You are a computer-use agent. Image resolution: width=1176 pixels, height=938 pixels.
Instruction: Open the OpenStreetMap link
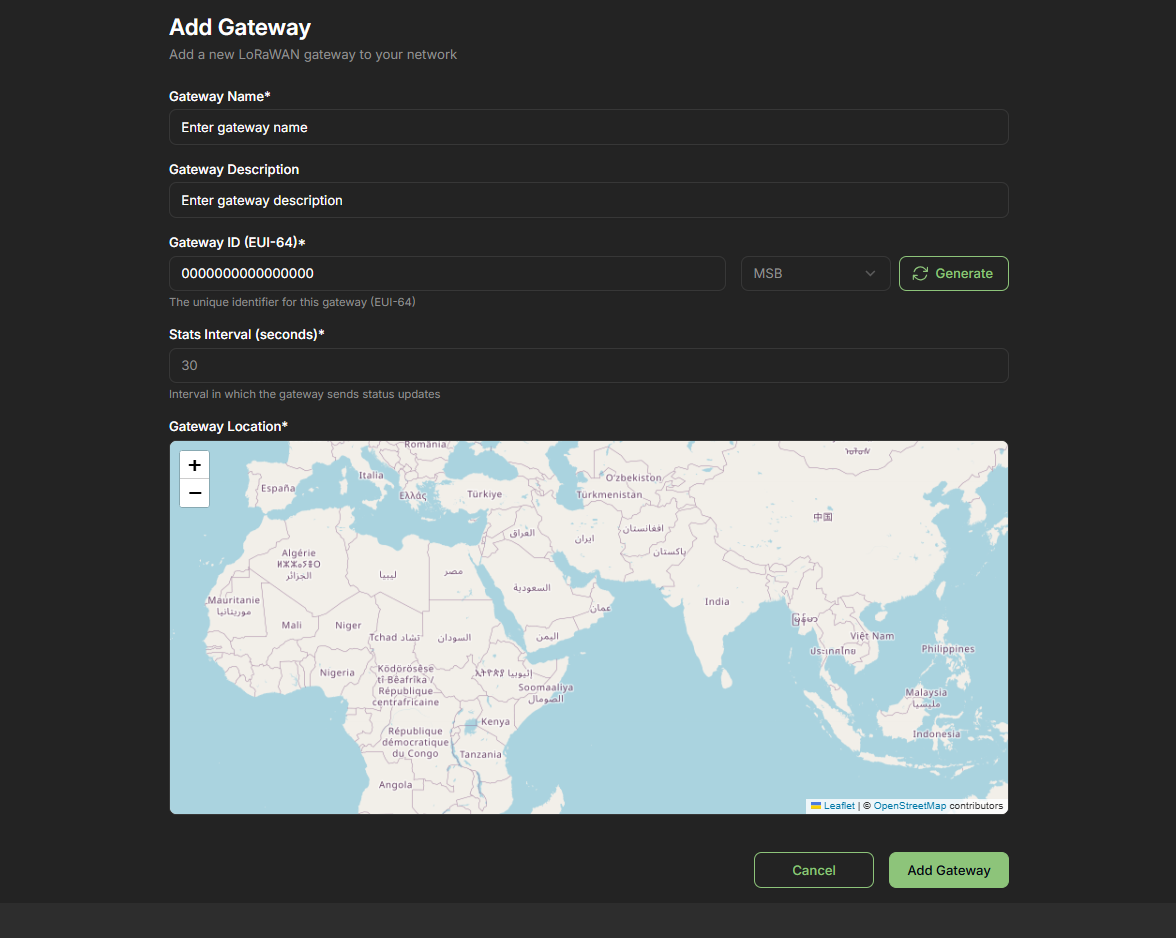(x=909, y=805)
